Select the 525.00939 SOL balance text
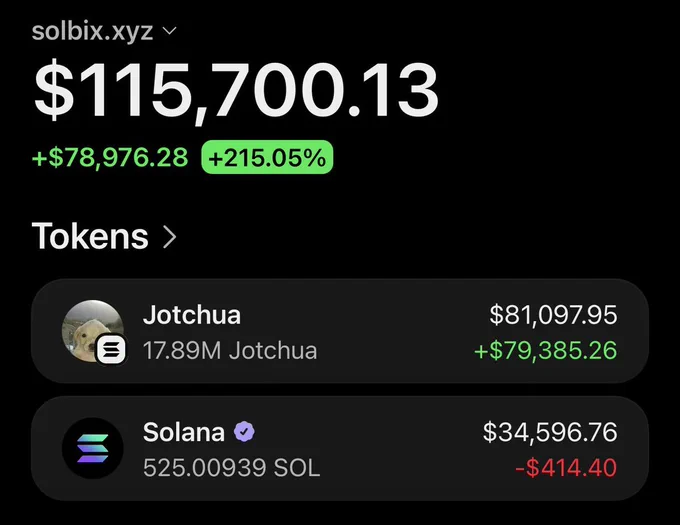680x525 pixels. [231, 467]
